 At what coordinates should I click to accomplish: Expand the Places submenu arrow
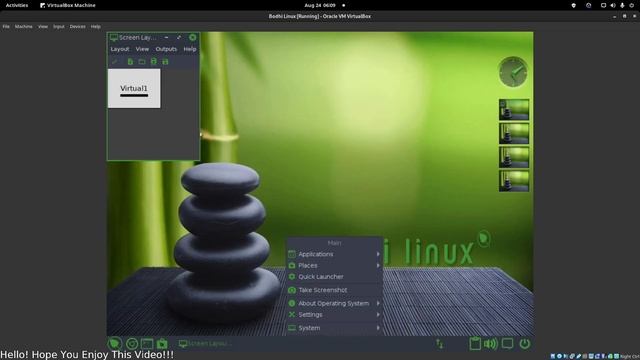coord(378,265)
